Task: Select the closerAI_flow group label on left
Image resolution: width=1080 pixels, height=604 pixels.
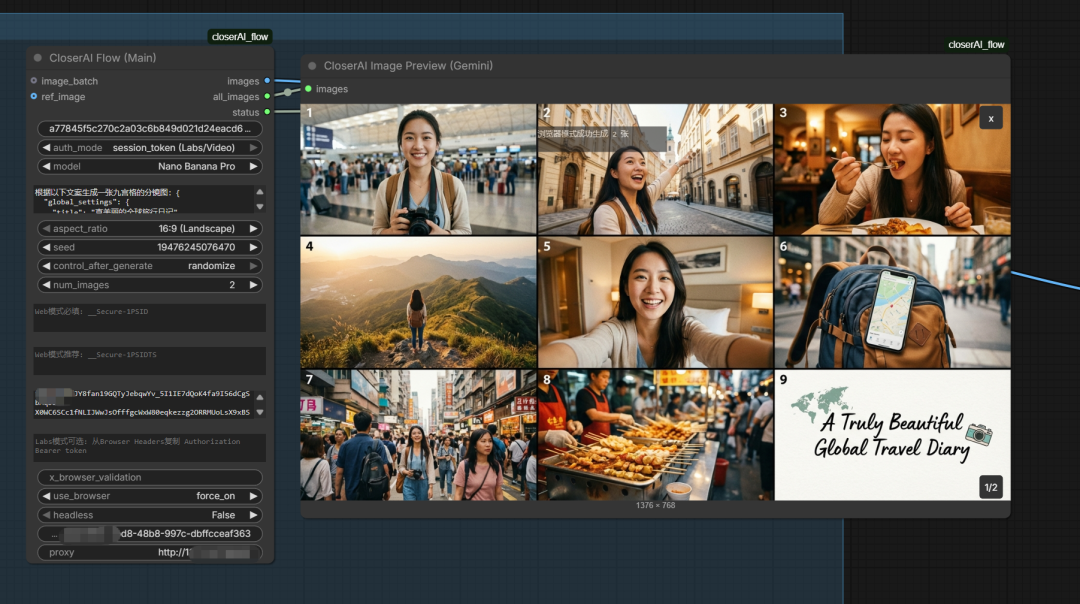Action: pyautogui.click(x=240, y=37)
